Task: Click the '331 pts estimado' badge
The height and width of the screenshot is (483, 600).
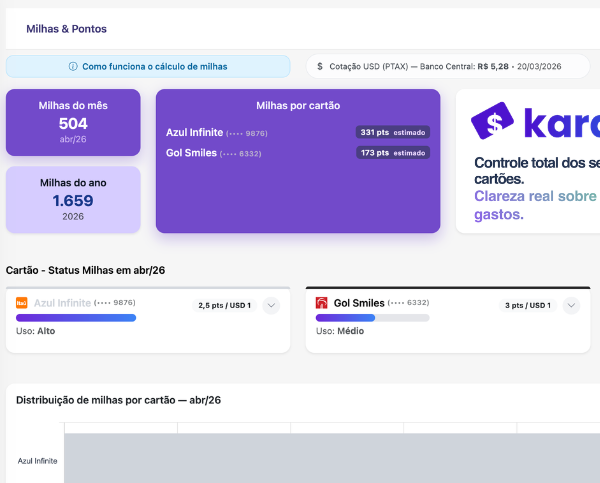Action: [x=393, y=132]
